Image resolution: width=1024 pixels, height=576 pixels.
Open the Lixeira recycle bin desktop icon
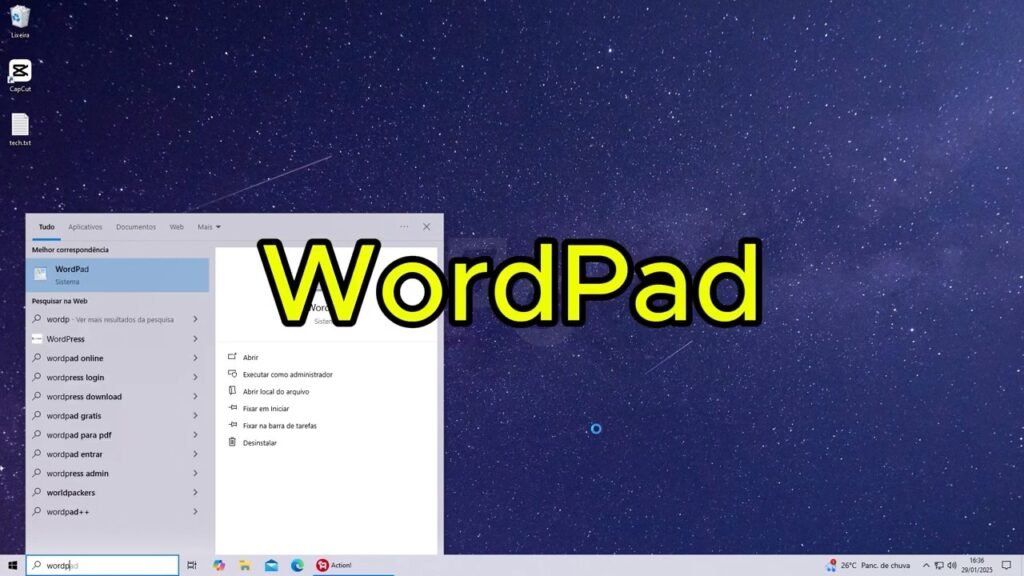tap(20, 21)
